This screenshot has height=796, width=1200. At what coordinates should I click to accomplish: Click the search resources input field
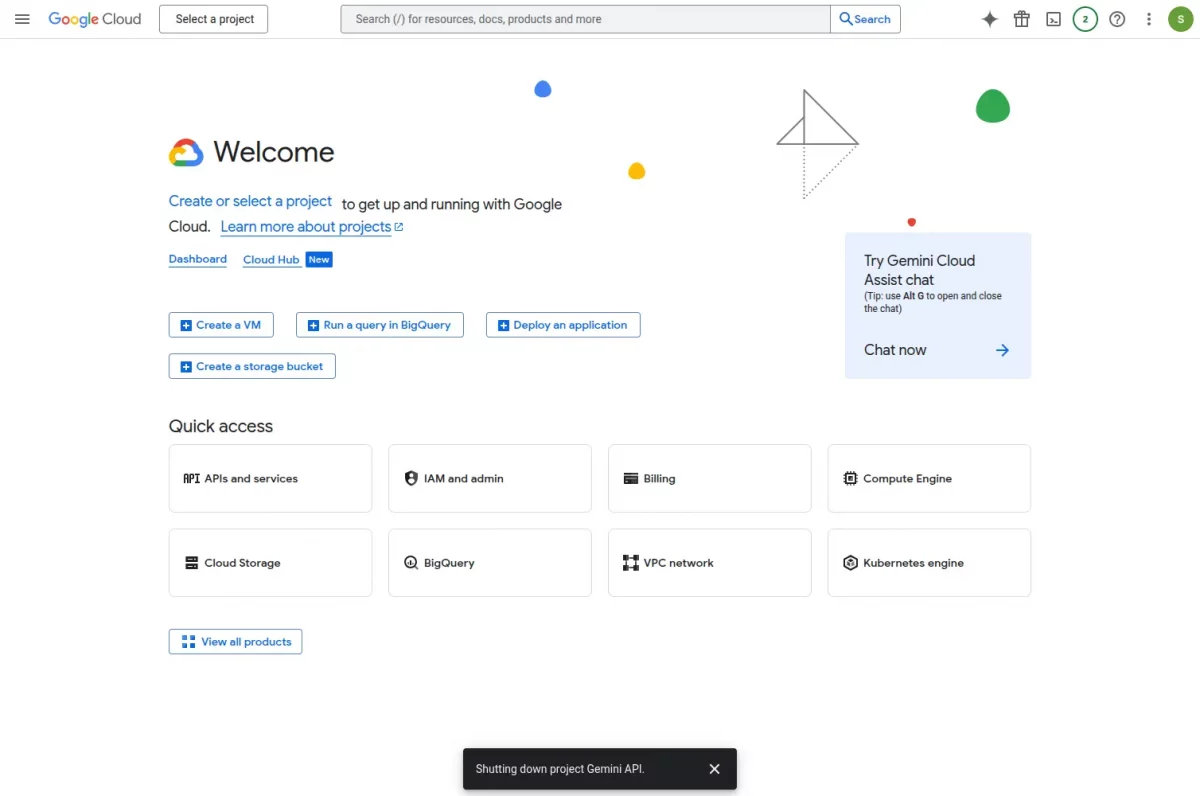pyautogui.click(x=584, y=18)
